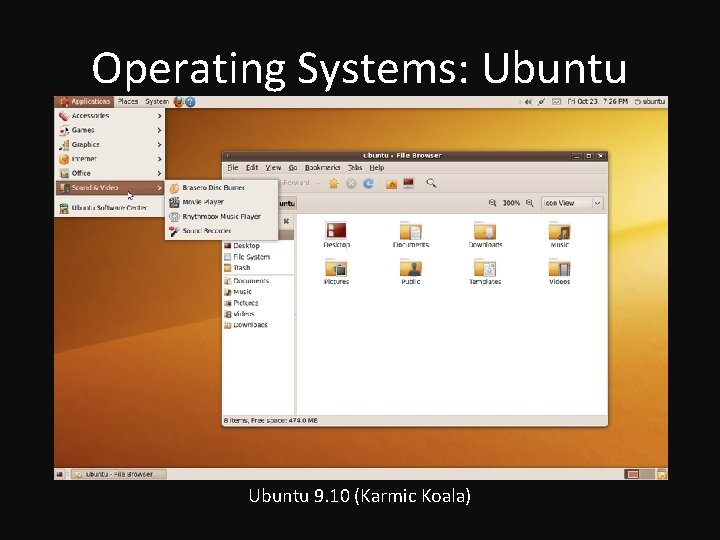Click the date and time clock
Screen dimensions: 720x540
[597, 101]
